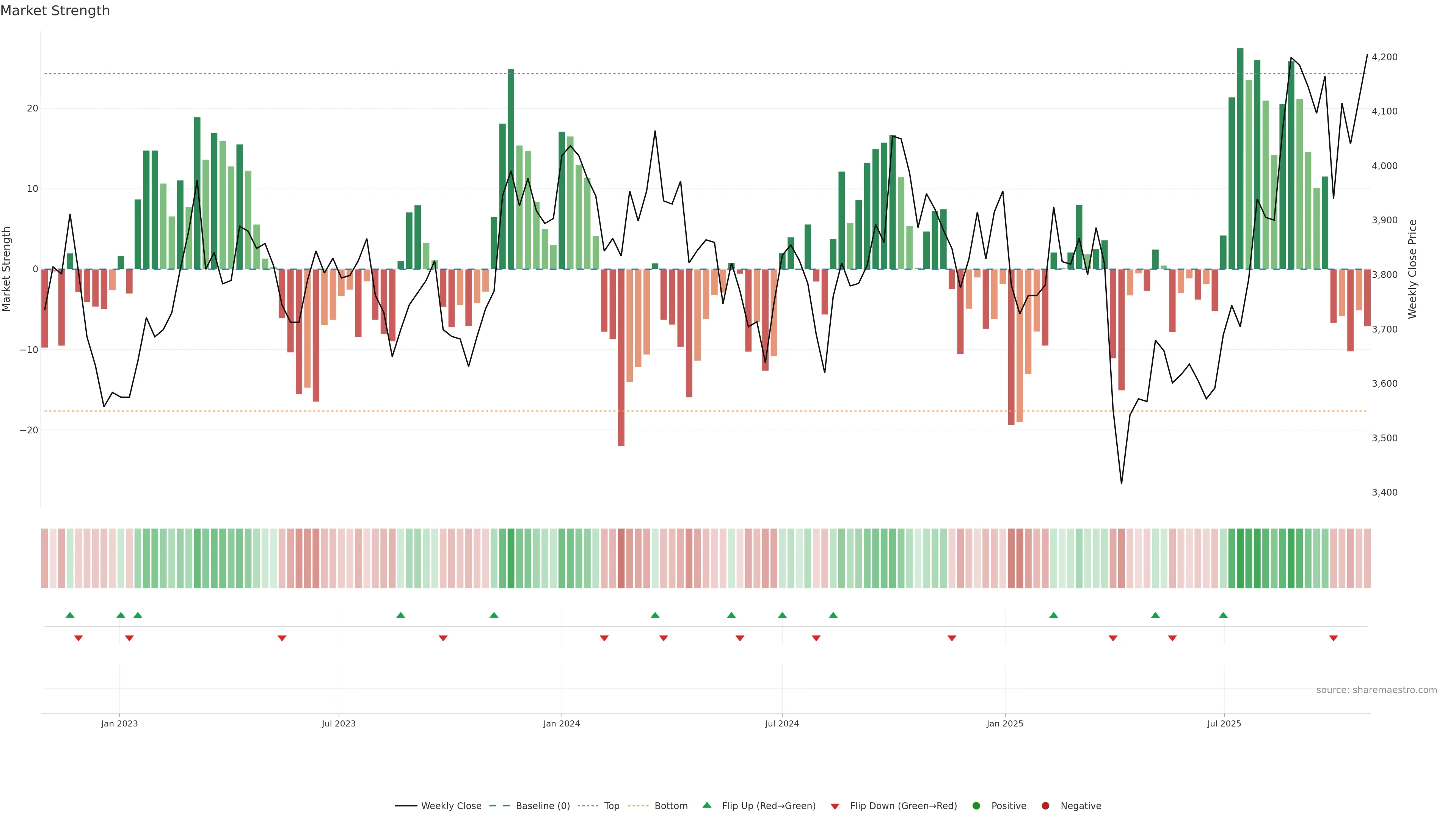Toggle the Bottom legend entry
Viewport: 1456px width, 819px height.
pyautogui.click(x=670, y=806)
